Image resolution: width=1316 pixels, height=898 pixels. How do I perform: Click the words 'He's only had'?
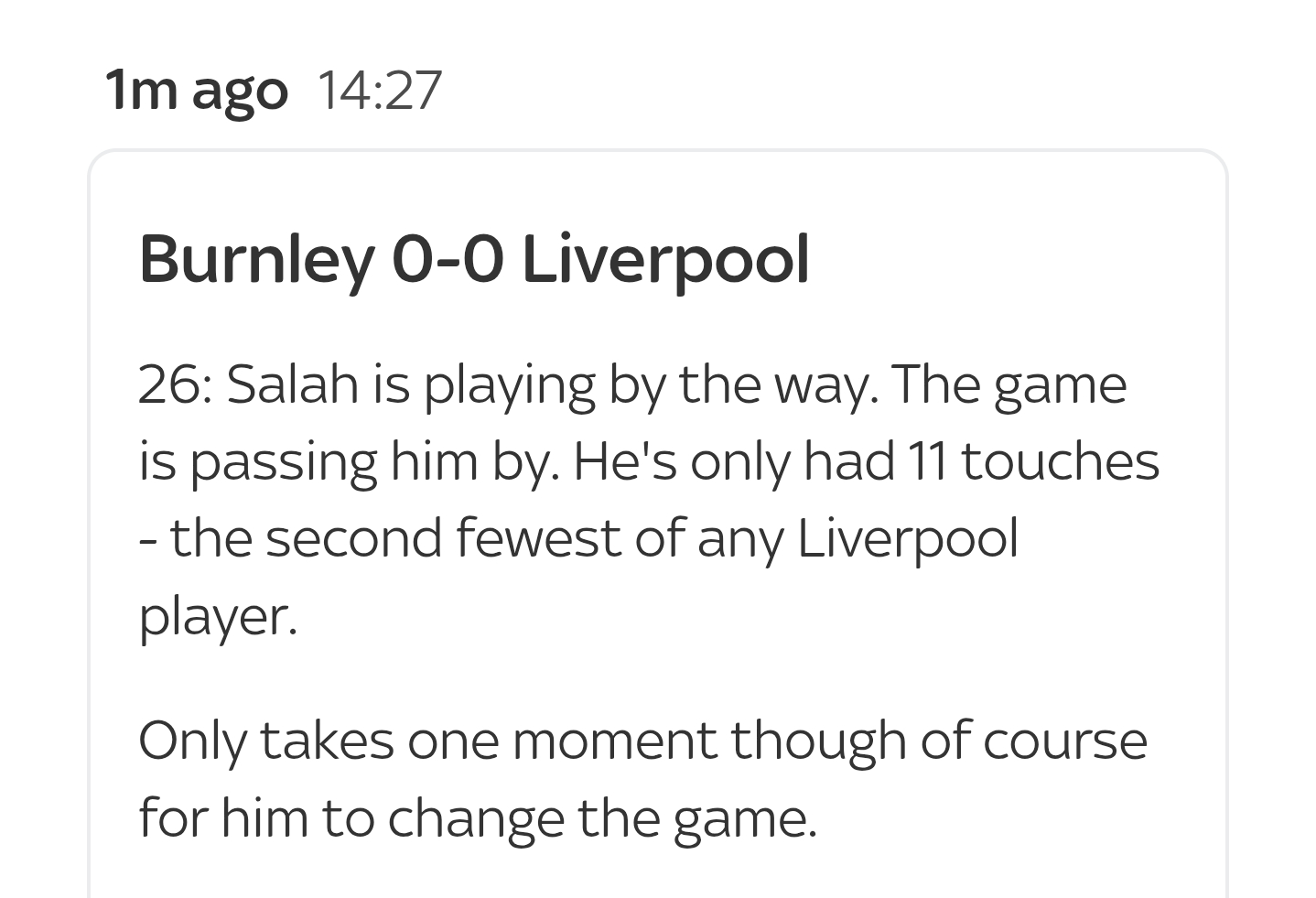coord(734,461)
